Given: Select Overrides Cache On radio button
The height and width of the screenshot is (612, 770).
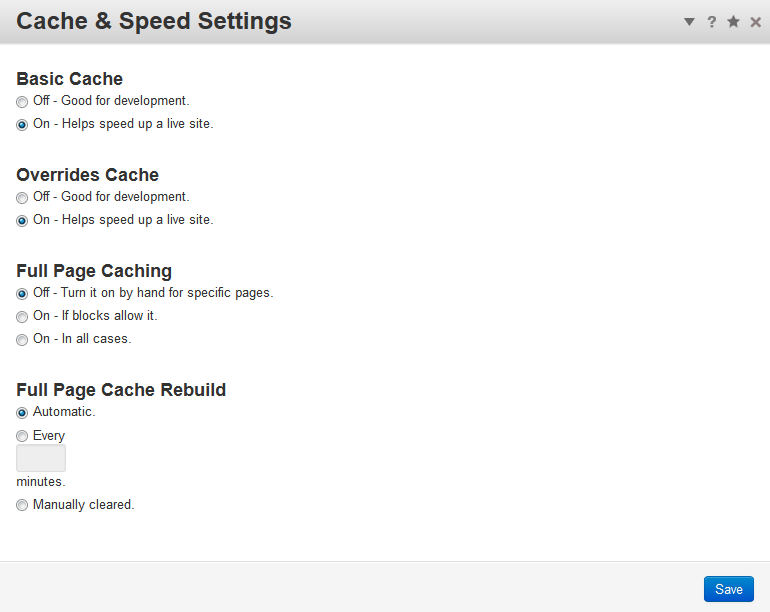Looking at the screenshot, I should tap(22, 221).
